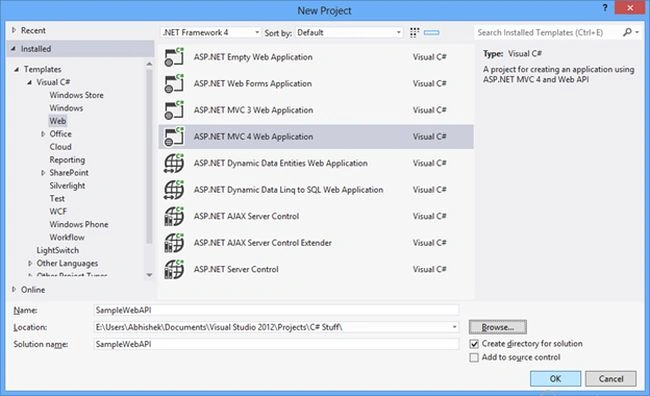The height and width of the screenshot is (396, 650).
Task: Expand the Other Languages node
Action: 30,263
